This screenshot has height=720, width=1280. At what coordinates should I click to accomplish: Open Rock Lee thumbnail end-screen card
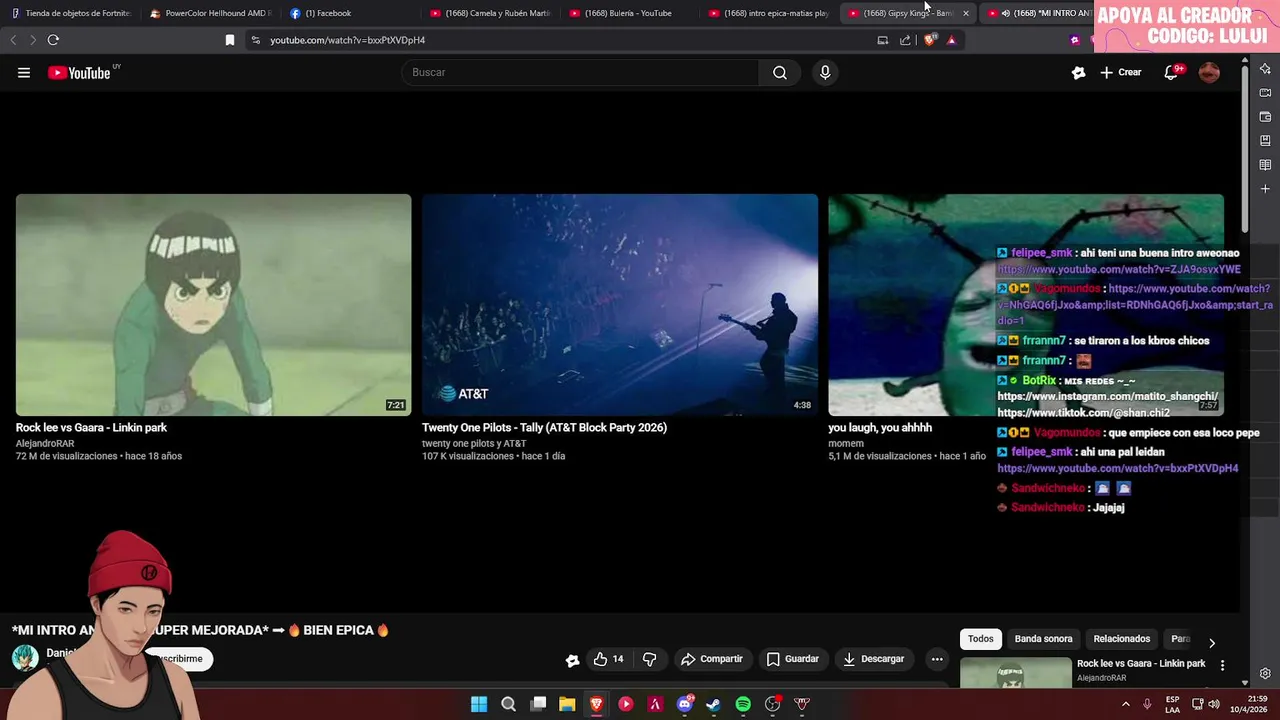tap(213, 305)
